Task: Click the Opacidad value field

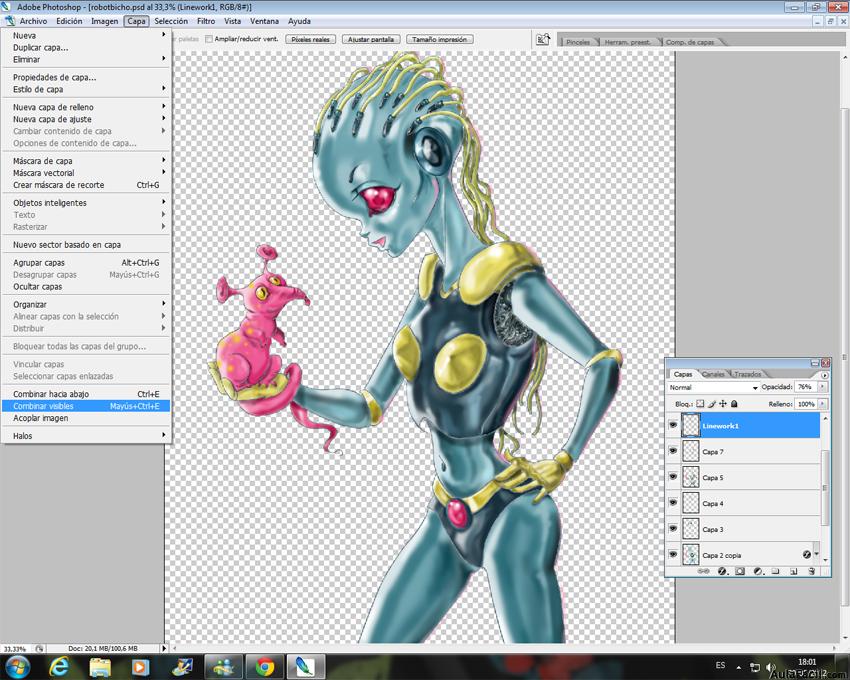Action: point(806,387)
